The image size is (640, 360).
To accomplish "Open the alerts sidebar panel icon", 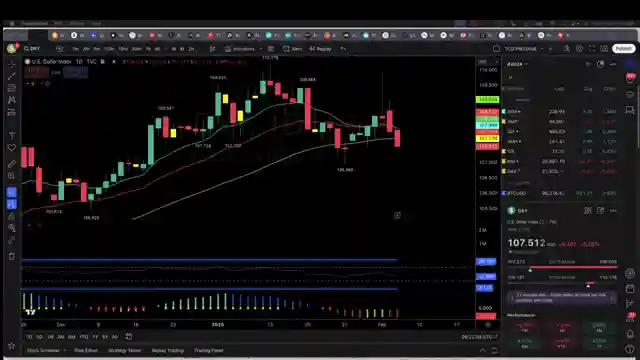I will [x=630, y=78].
